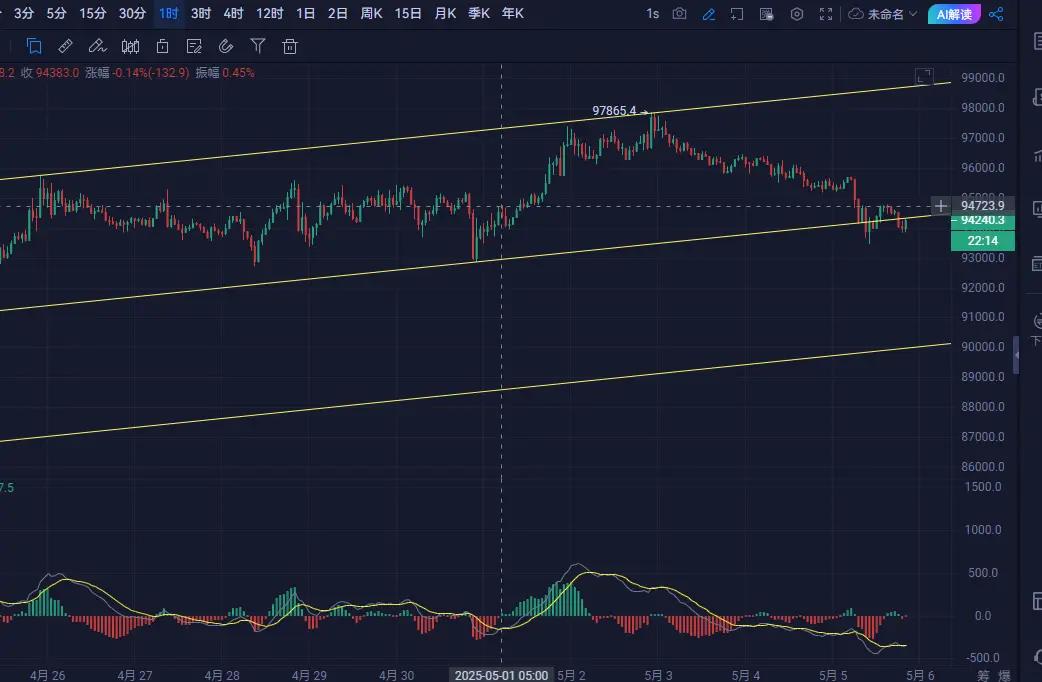Click the cloud save icon
1042x682 pixels.
tap(857, 14)
